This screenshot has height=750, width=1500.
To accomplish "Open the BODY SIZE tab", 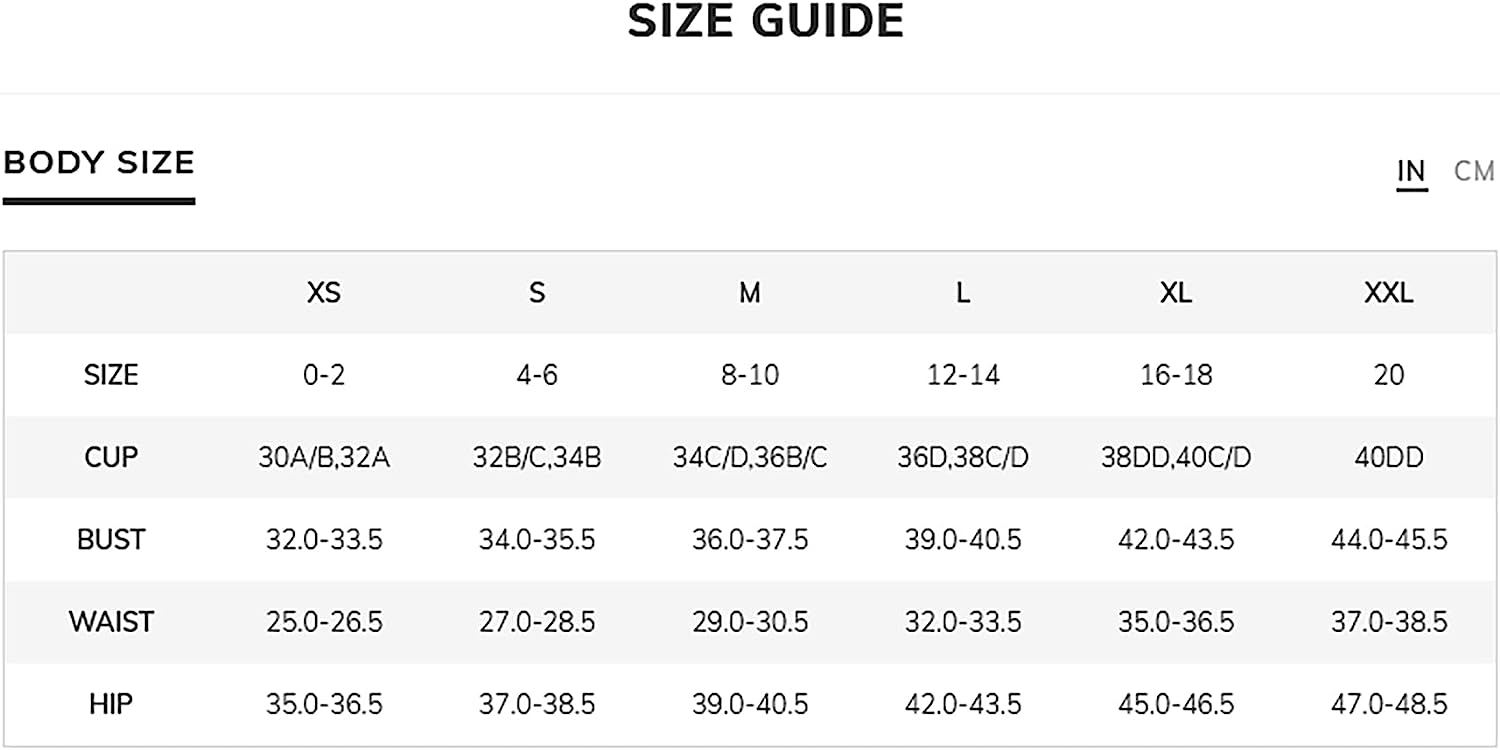I will 98,162.
